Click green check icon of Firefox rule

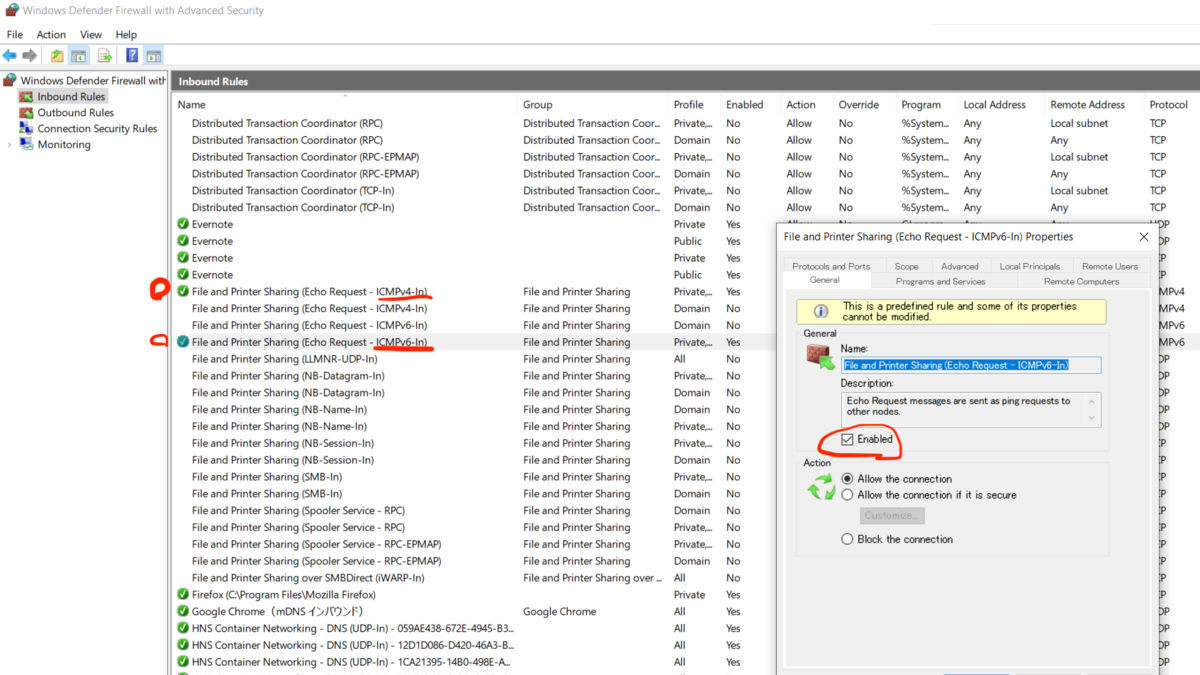183,594
